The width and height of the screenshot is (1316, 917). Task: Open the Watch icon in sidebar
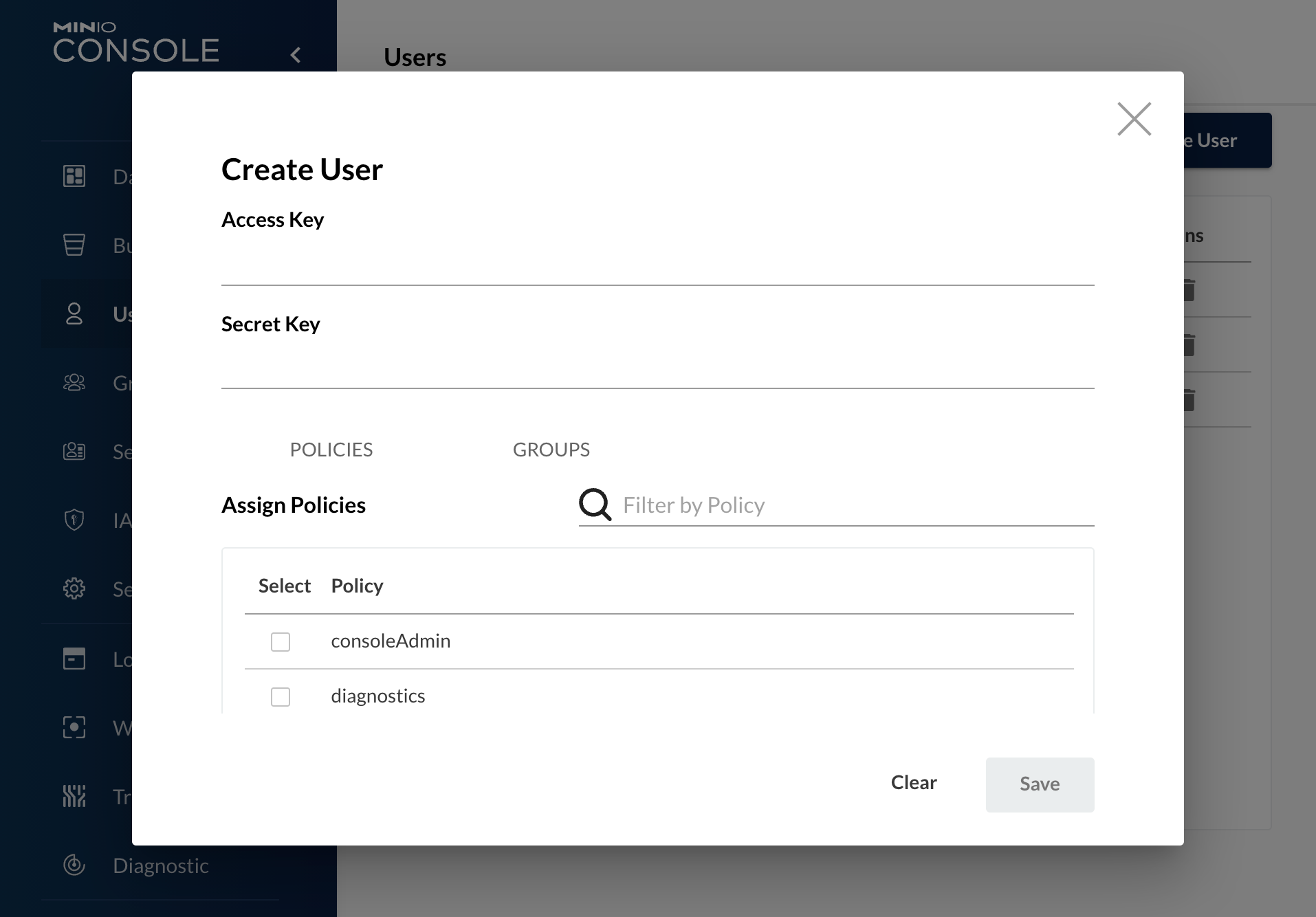coord(74,728)
